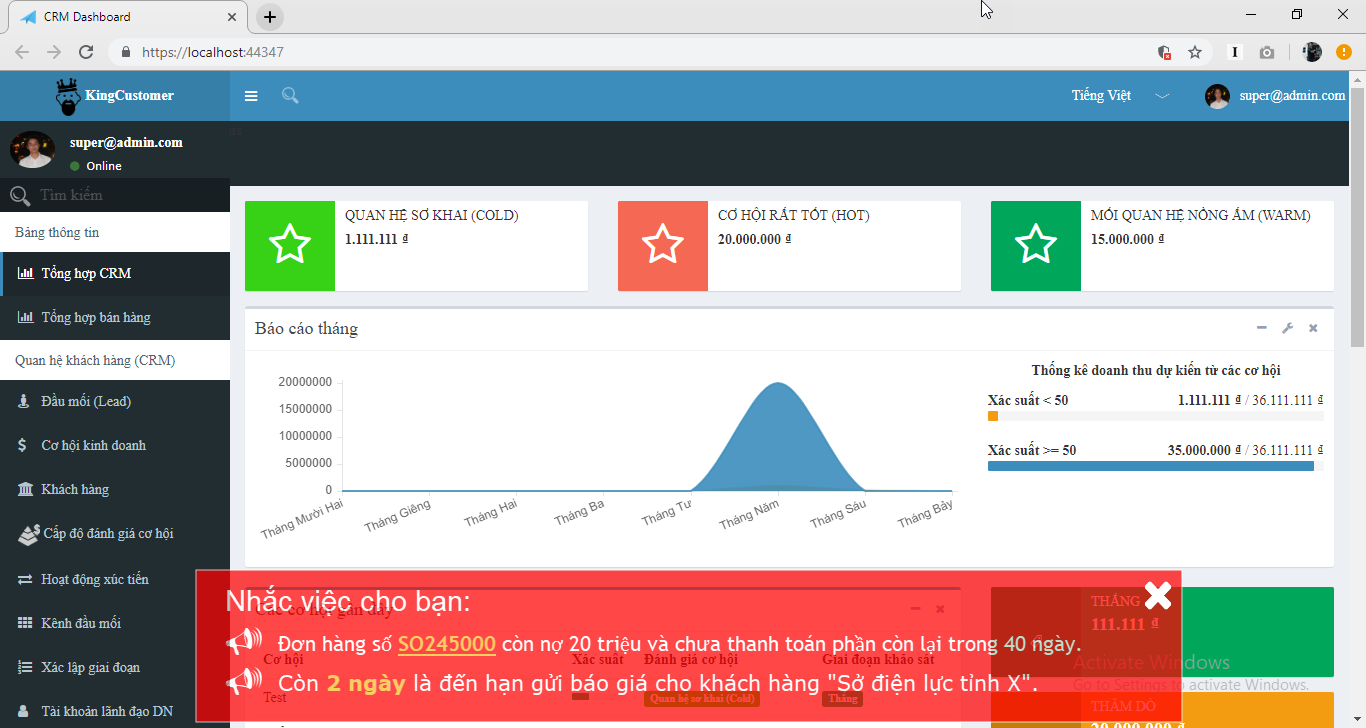
Task: Click the shield extension icon in address bar
Action: pos(1164,52)
